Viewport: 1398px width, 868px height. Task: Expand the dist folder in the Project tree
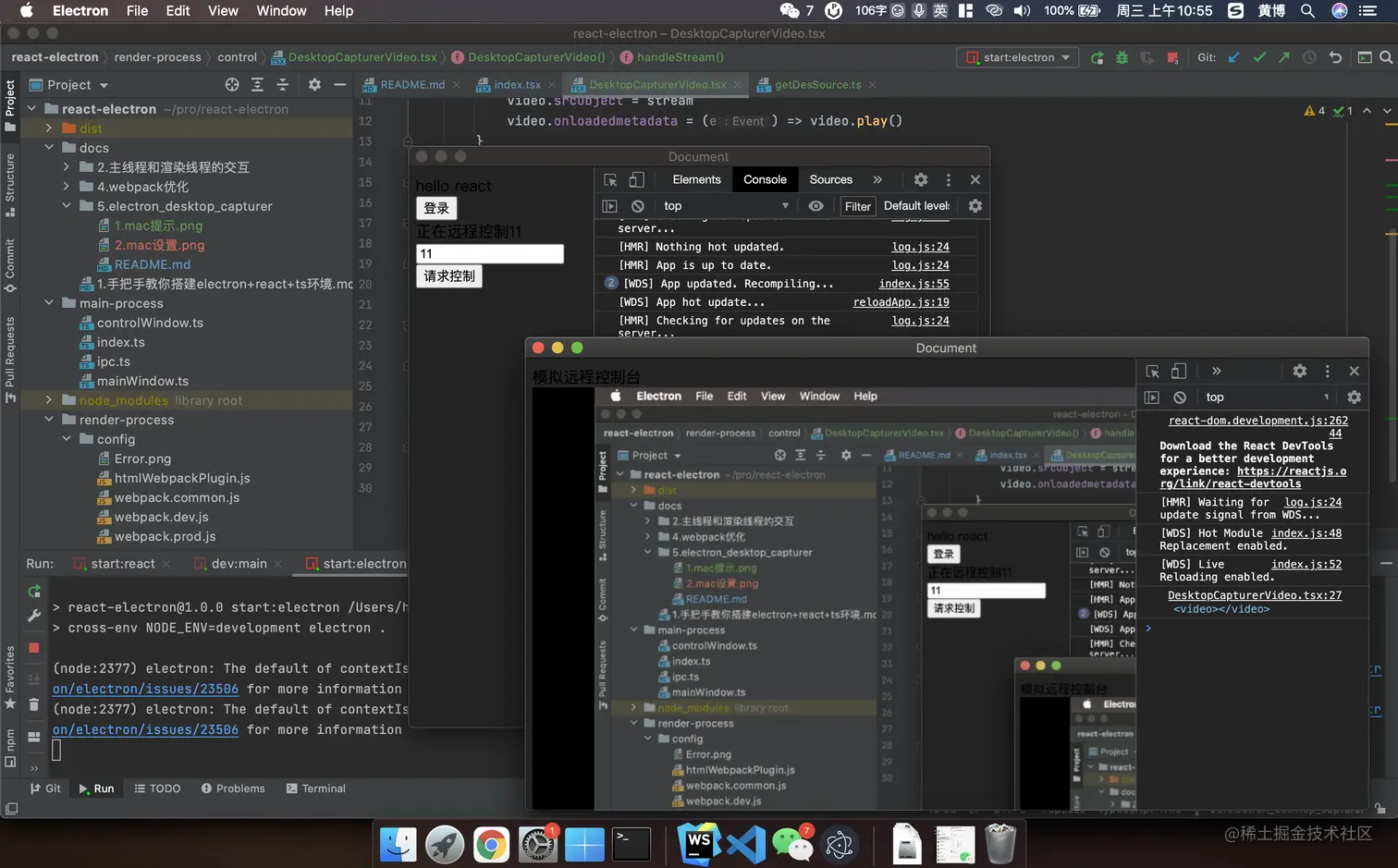click(x=49, y=128)
